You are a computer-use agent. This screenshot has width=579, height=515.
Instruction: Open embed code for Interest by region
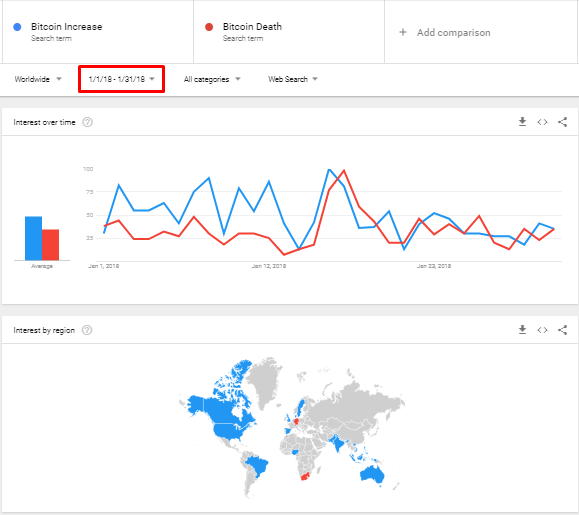pyautogui.click(x=542, y=330)
